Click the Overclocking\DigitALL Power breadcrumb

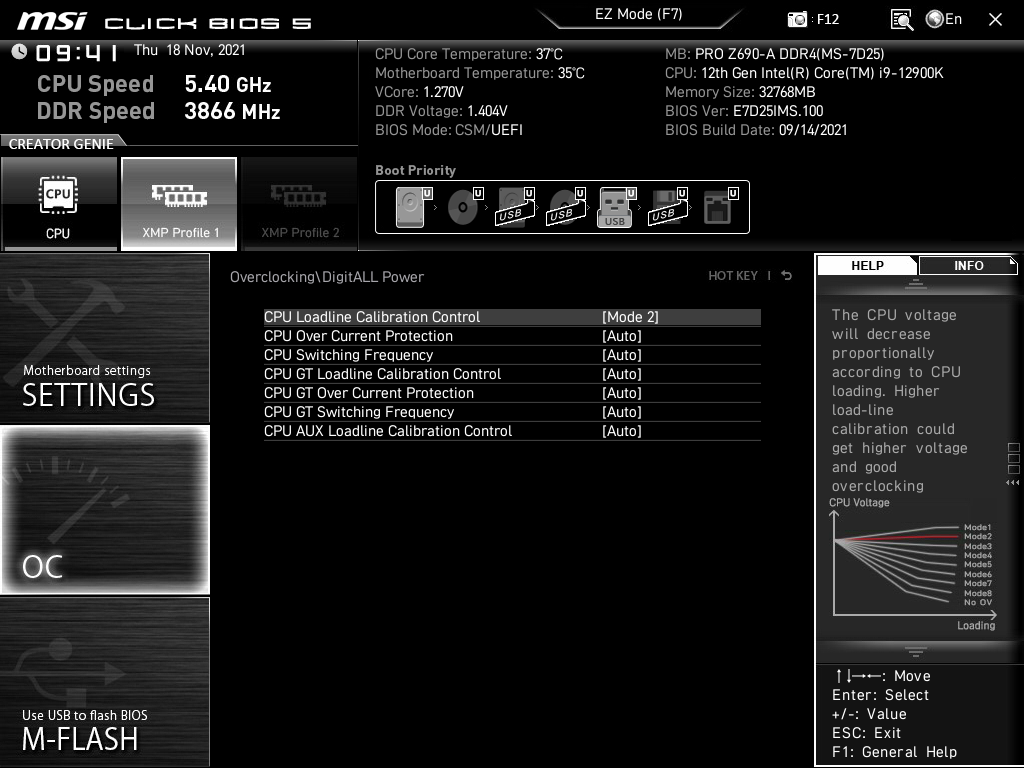(327, 277)
